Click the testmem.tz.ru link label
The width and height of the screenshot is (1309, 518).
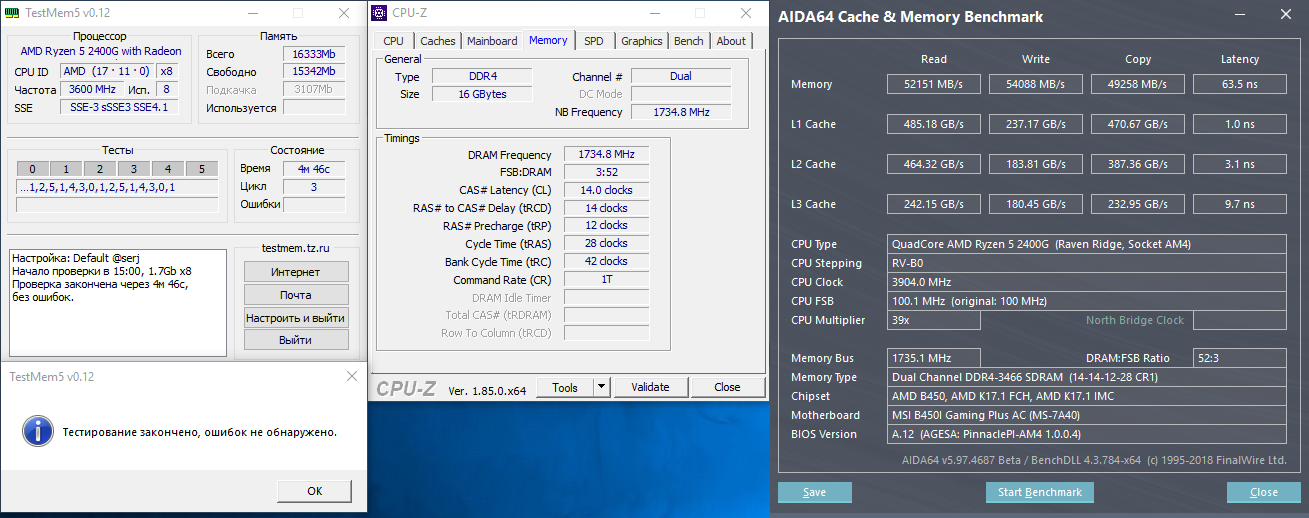[x=295, y=248]
